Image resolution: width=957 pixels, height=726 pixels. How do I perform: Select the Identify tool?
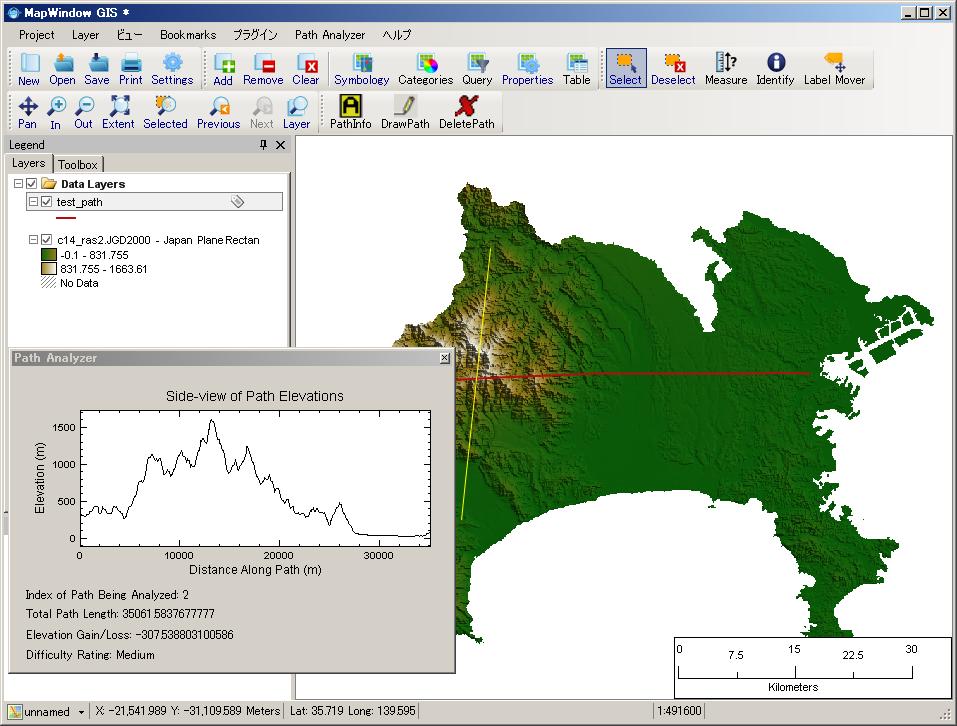775,65
